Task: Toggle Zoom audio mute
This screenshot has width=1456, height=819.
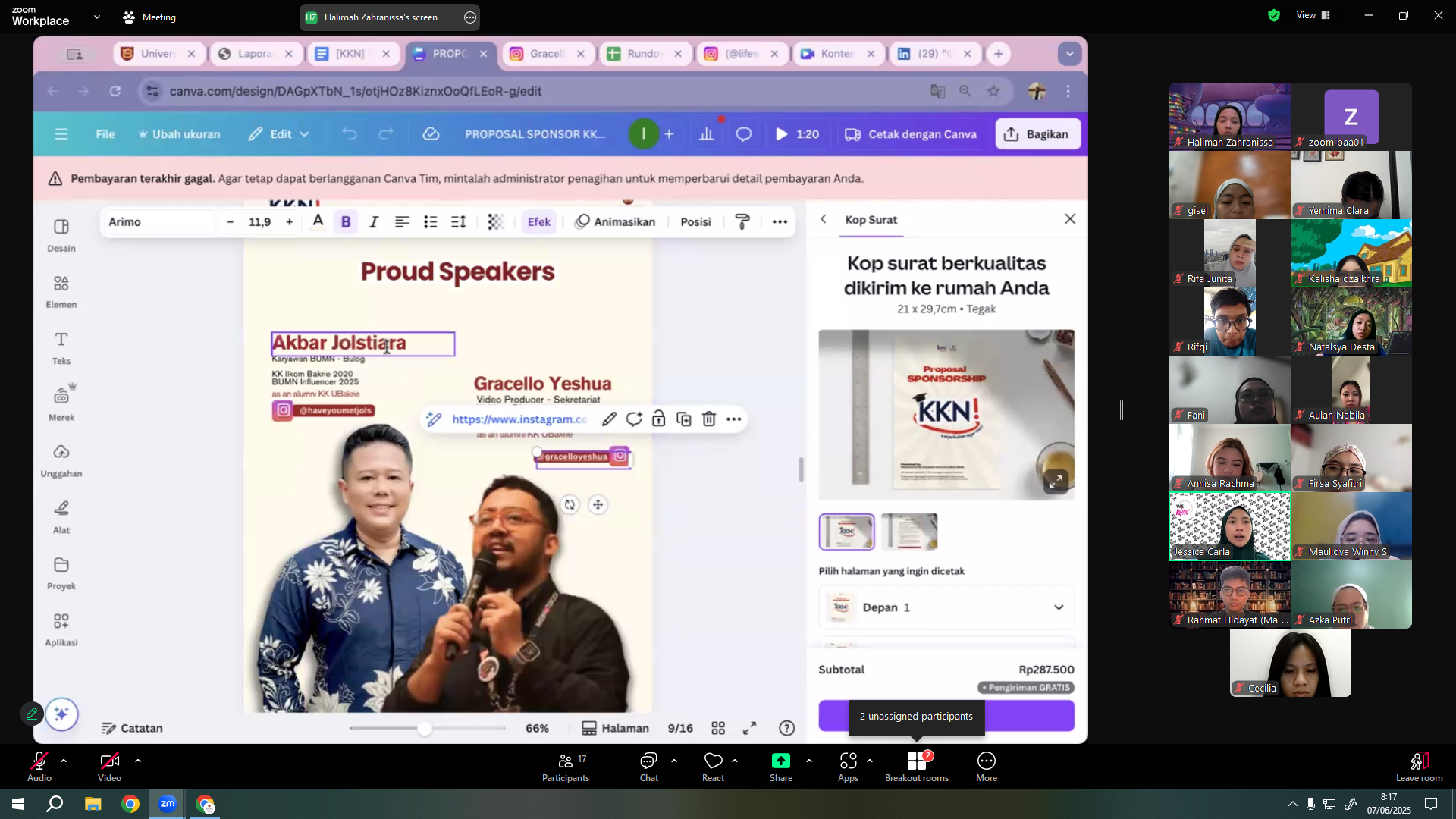Action: (x=39, y=767)
